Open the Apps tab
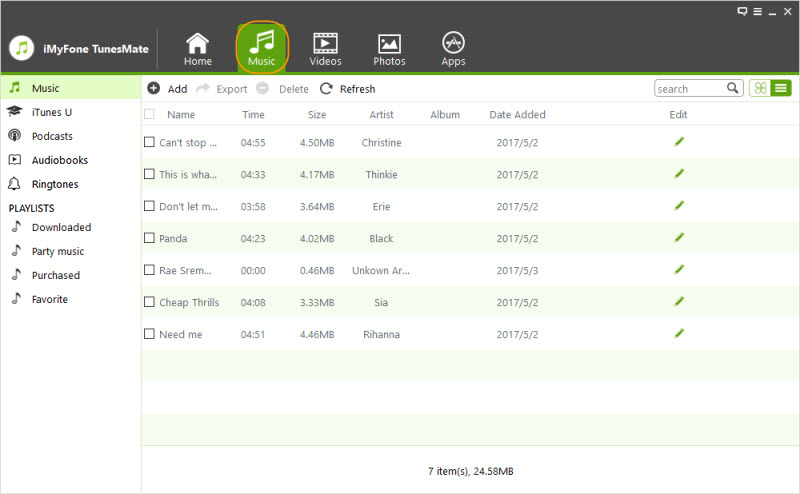800x494 pixels. coord(453,49)
